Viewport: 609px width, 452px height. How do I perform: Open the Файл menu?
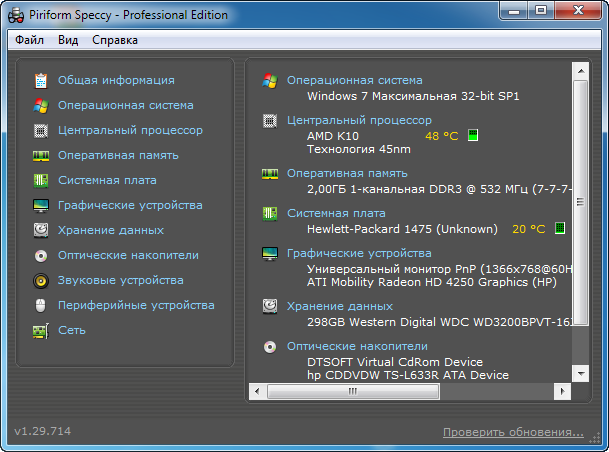(30, 40)
